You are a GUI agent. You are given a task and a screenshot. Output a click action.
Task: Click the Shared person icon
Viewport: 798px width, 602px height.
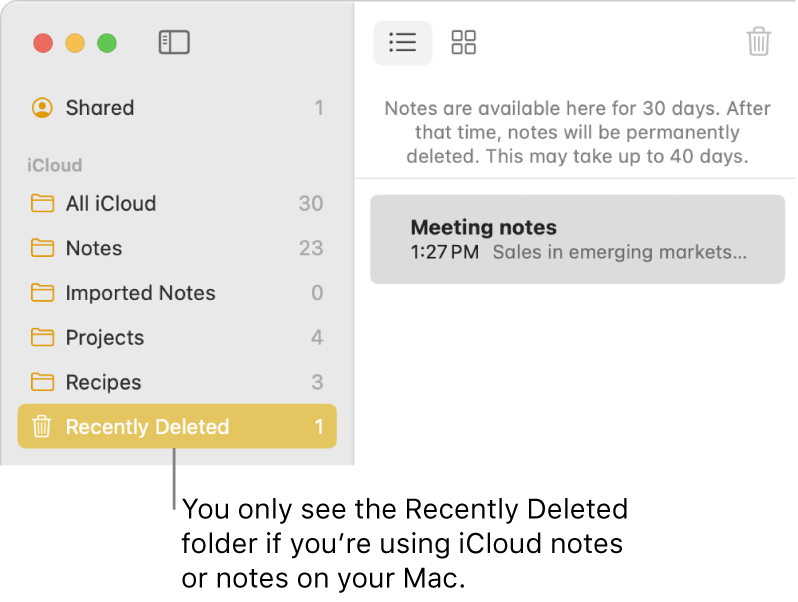coord(42,108)
